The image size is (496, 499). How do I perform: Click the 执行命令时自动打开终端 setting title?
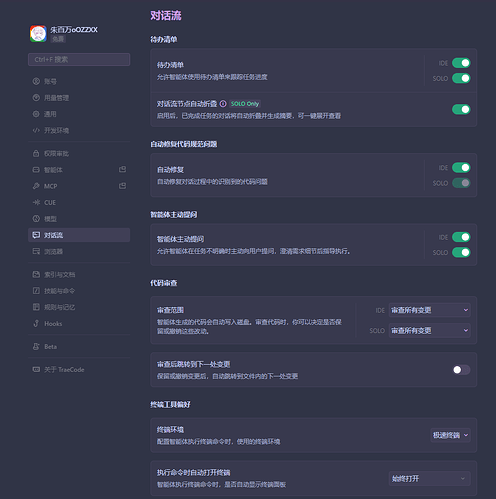point(194,472)
